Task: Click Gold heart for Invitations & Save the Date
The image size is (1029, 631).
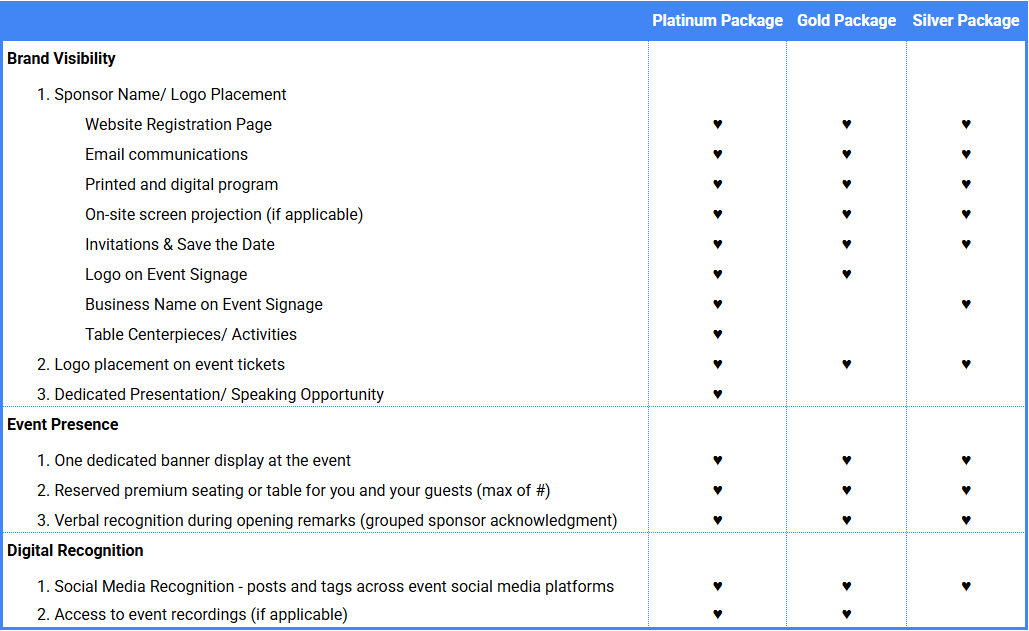Action: [847, 244]
